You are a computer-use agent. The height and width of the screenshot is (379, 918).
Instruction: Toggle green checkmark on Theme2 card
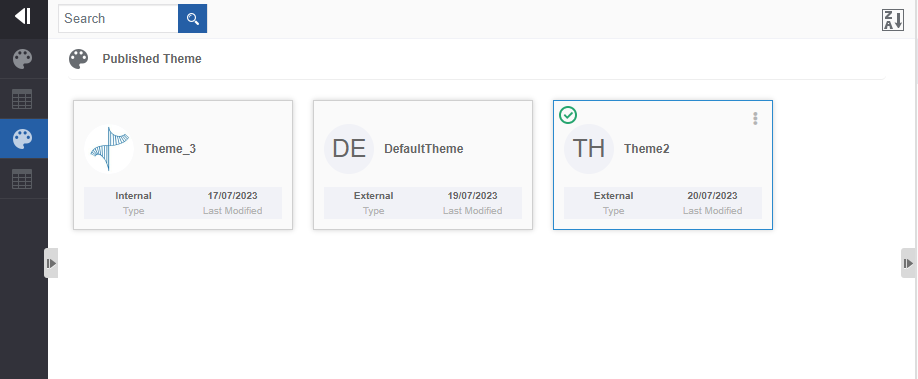pyautogui.click(x=568, y=115)
